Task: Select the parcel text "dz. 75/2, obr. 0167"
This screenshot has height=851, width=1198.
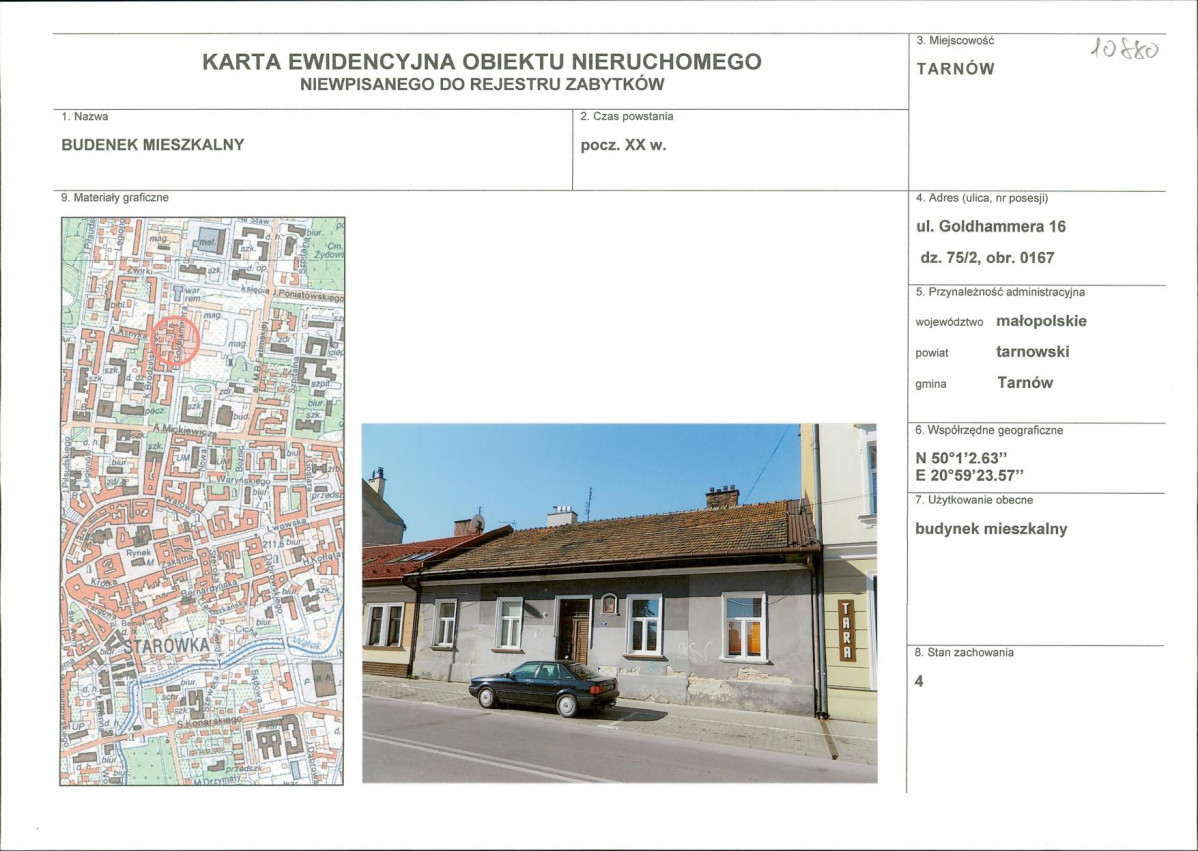Action: coord(987,258)
